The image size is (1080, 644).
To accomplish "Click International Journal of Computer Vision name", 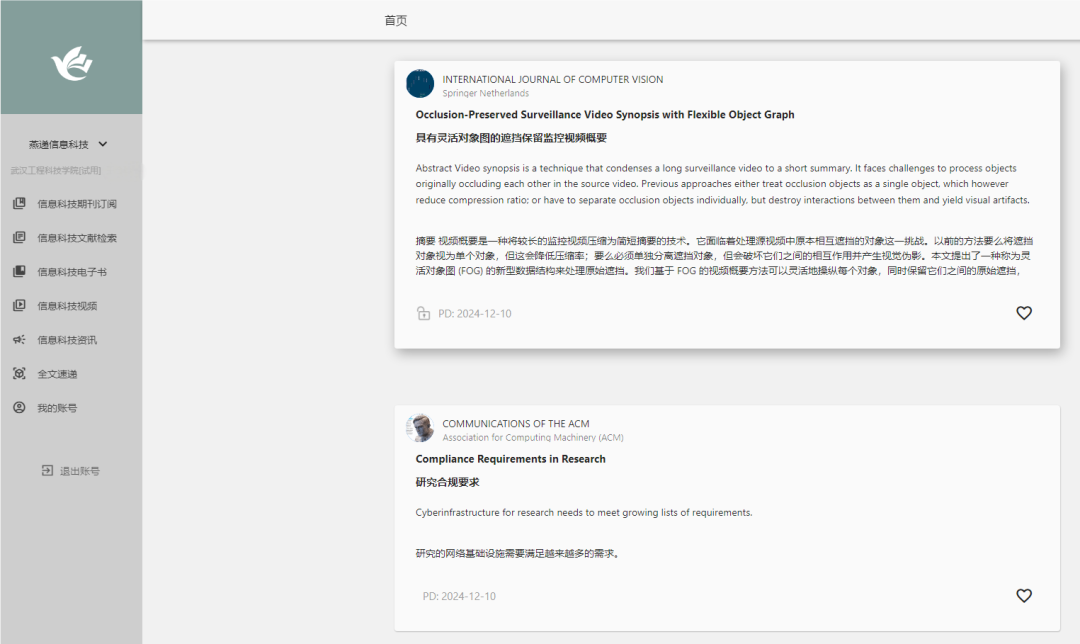I will pos(552,80).
